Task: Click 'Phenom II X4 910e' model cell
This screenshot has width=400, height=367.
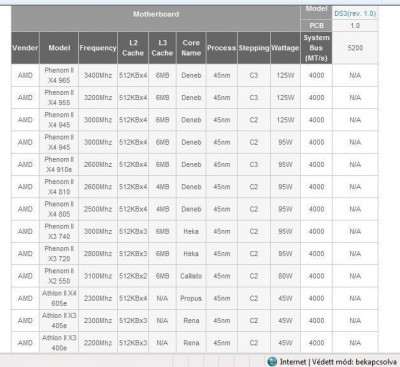Action: (x=59, y=164)
